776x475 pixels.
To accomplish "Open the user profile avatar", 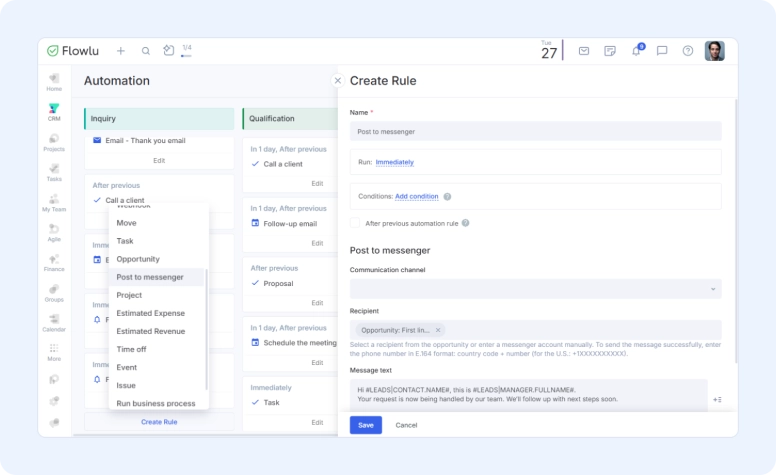I will pyautogui.click(x=715, y=50).
